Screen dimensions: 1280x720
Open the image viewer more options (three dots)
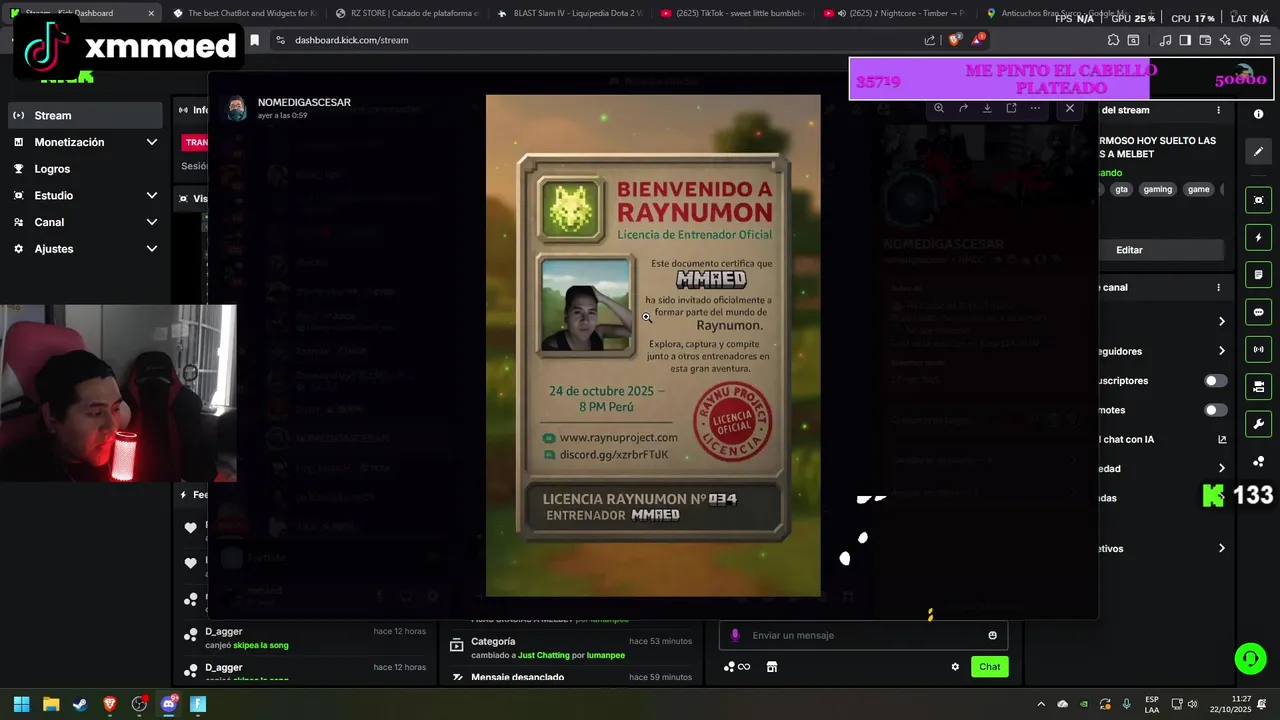coord(1035,108)
